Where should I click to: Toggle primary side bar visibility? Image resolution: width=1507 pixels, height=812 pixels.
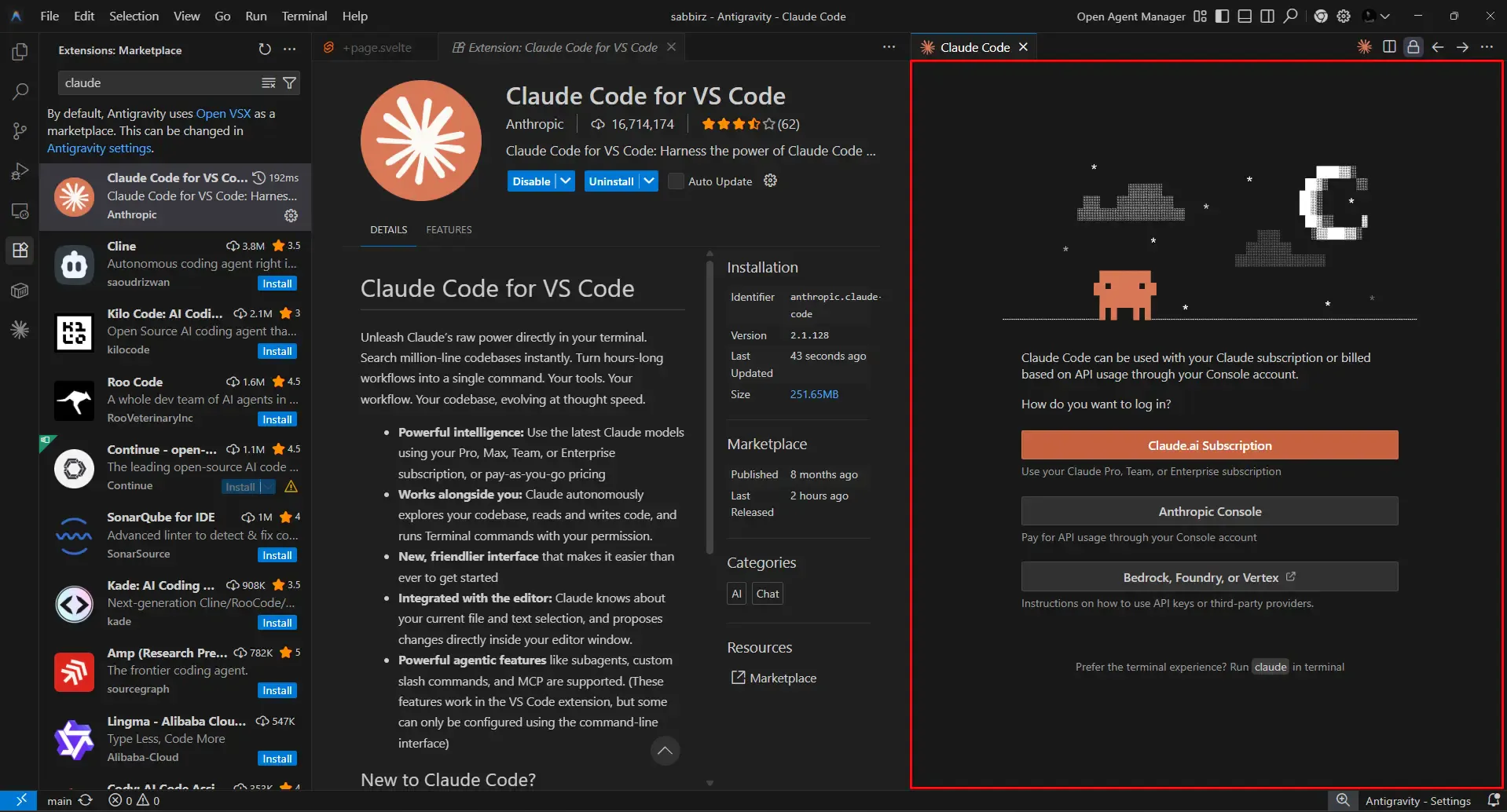pyautogui.click(x=1222, y=16)
